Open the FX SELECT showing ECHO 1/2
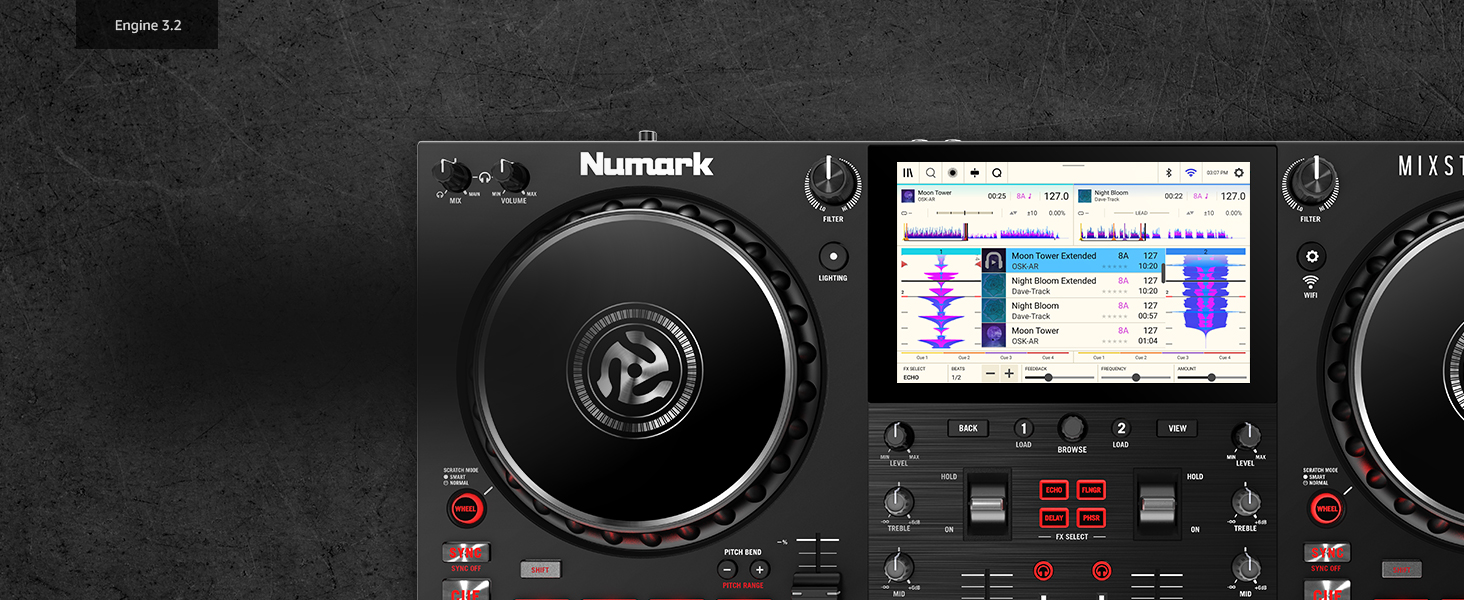1464x600 pixels. 912,374
